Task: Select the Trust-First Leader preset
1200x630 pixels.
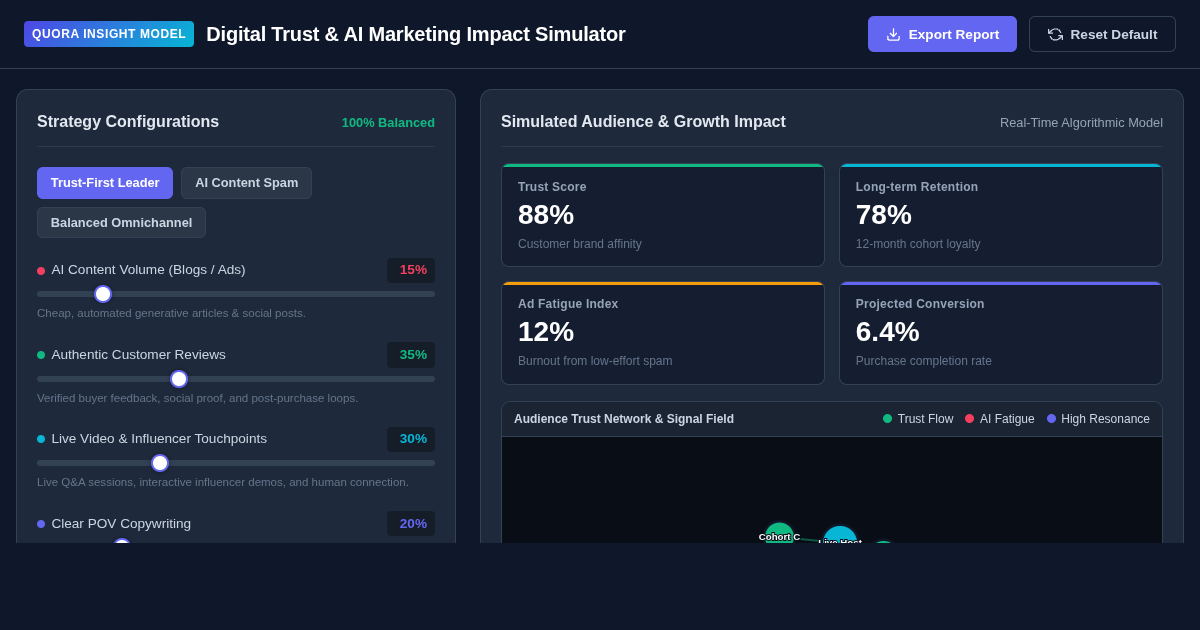Action: [x=105, y=183]
